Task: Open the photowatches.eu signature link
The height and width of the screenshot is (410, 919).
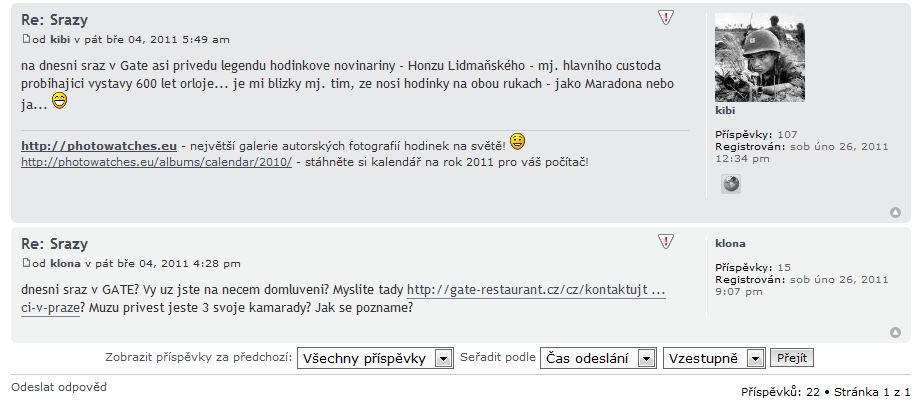Action: coord(99,145)
